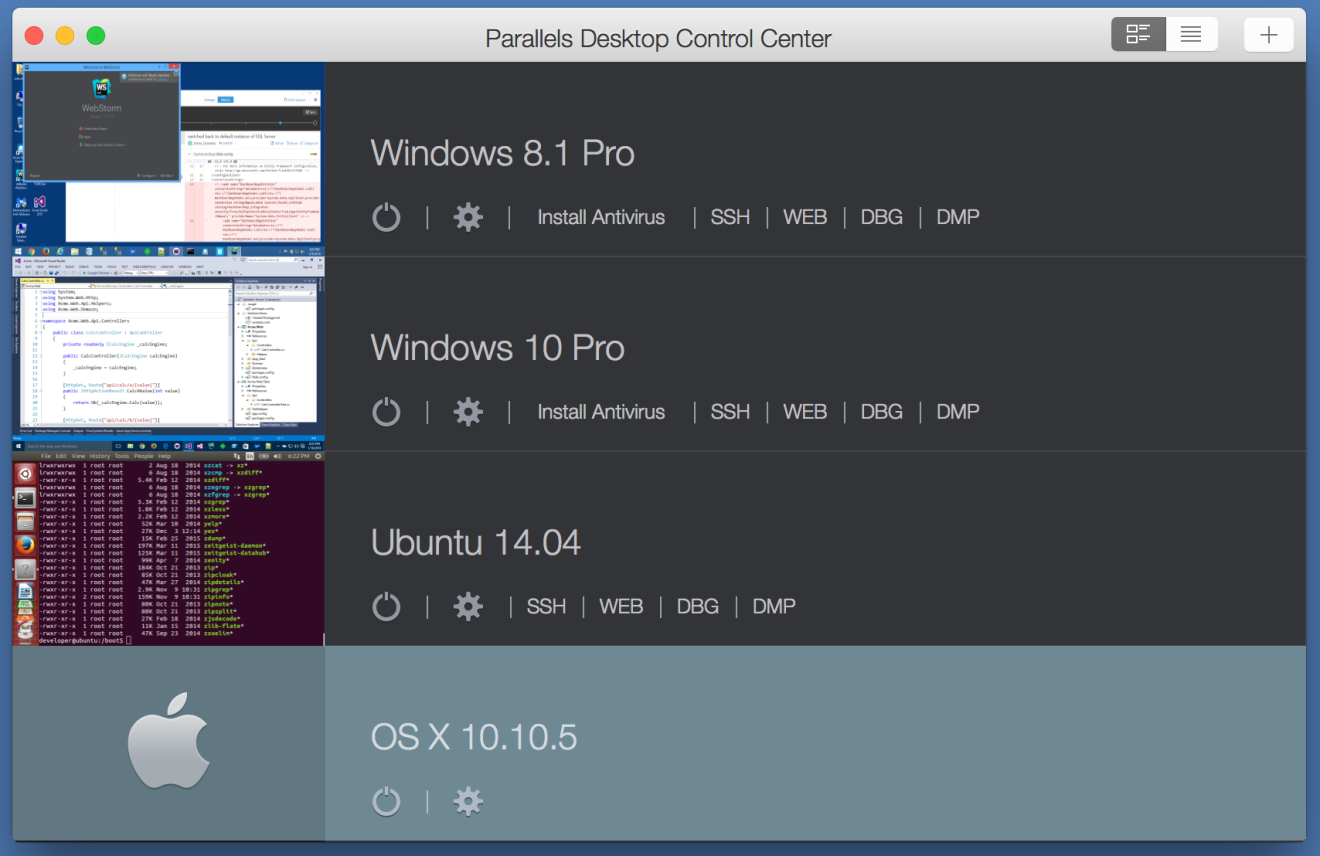The height and width of the screenshot is (856, 1320).
Task: Select the Windows 8.1 Pro title
Action: coord(503,153)
